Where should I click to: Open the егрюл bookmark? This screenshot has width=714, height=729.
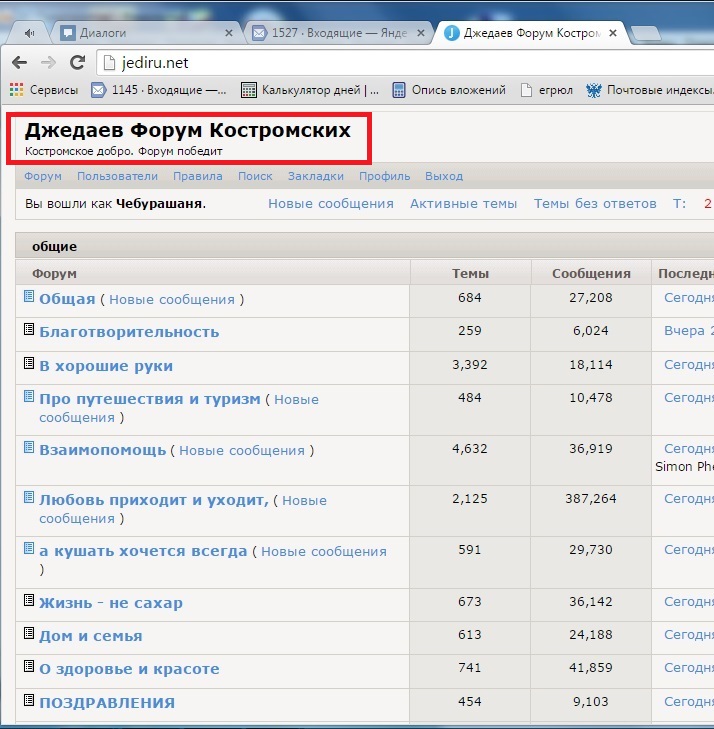point(548,90)
